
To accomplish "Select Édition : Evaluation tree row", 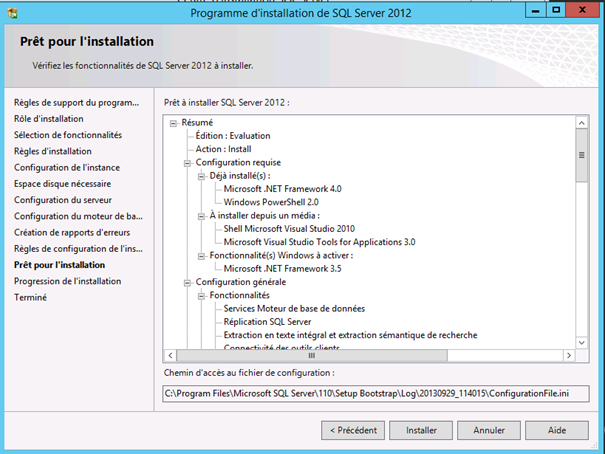I will [x=233, y=136].
